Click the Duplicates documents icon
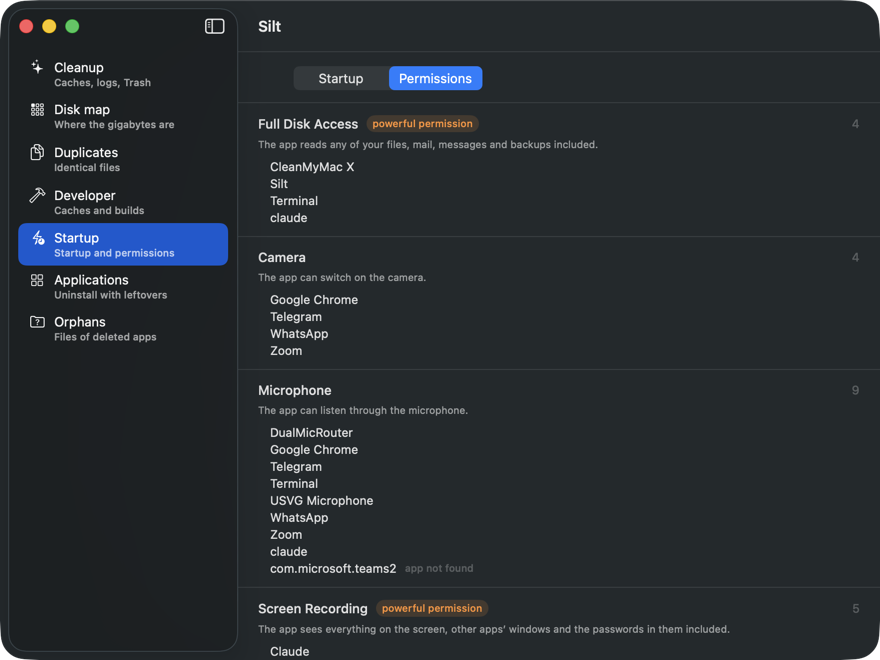This screenshot has width=880, height=660. [37, 152]
